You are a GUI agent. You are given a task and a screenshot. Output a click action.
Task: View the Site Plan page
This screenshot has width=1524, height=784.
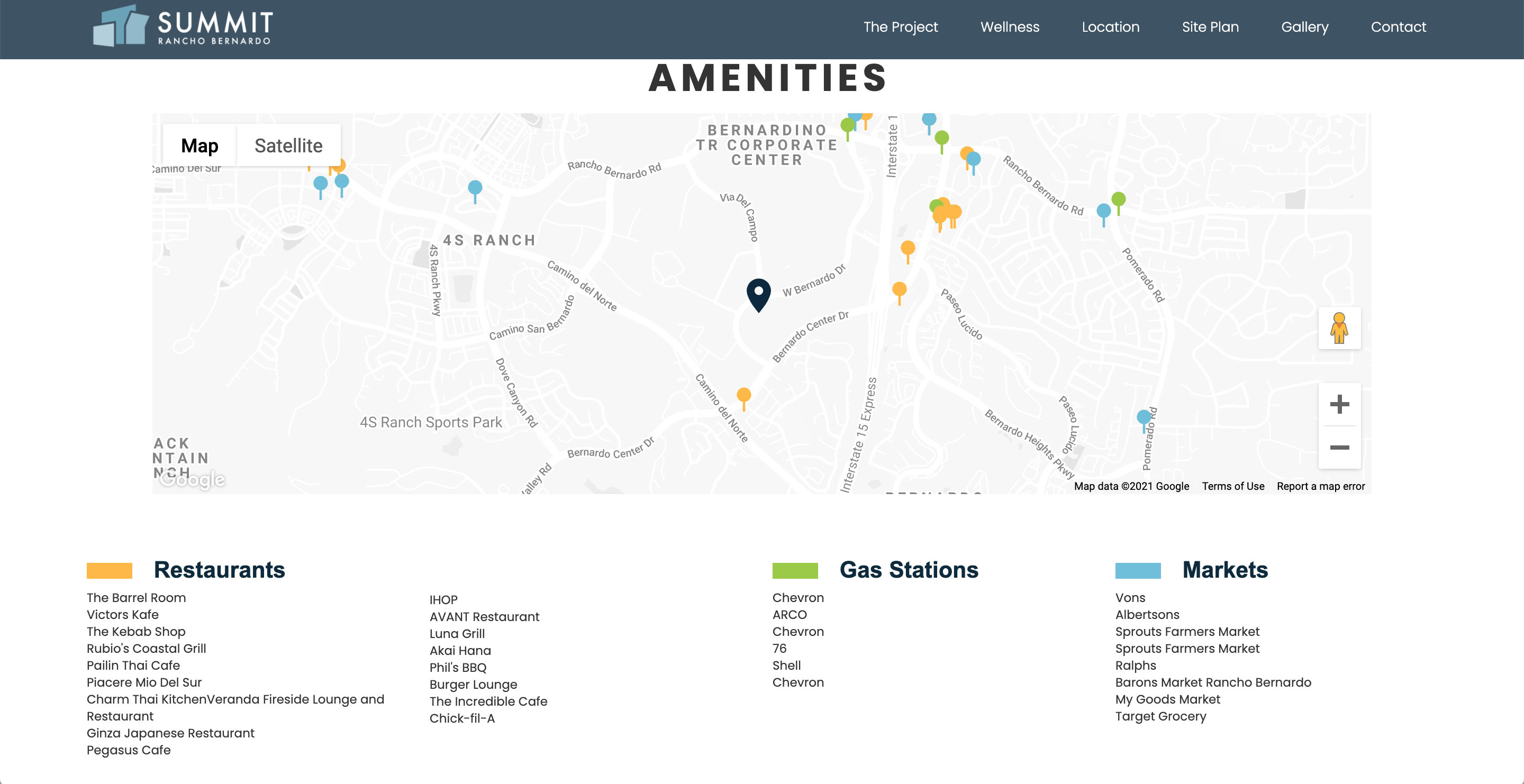tap(1210, 27)
